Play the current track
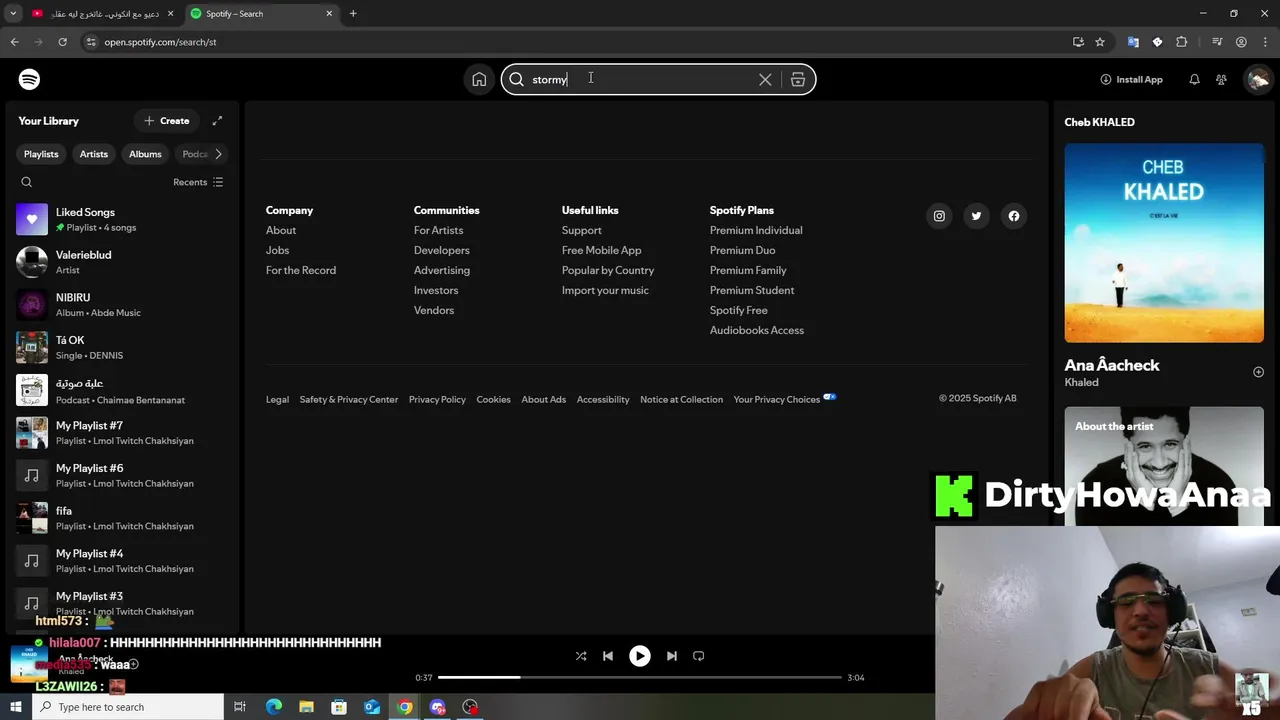 pyautogui.click(x=640, y=656)
